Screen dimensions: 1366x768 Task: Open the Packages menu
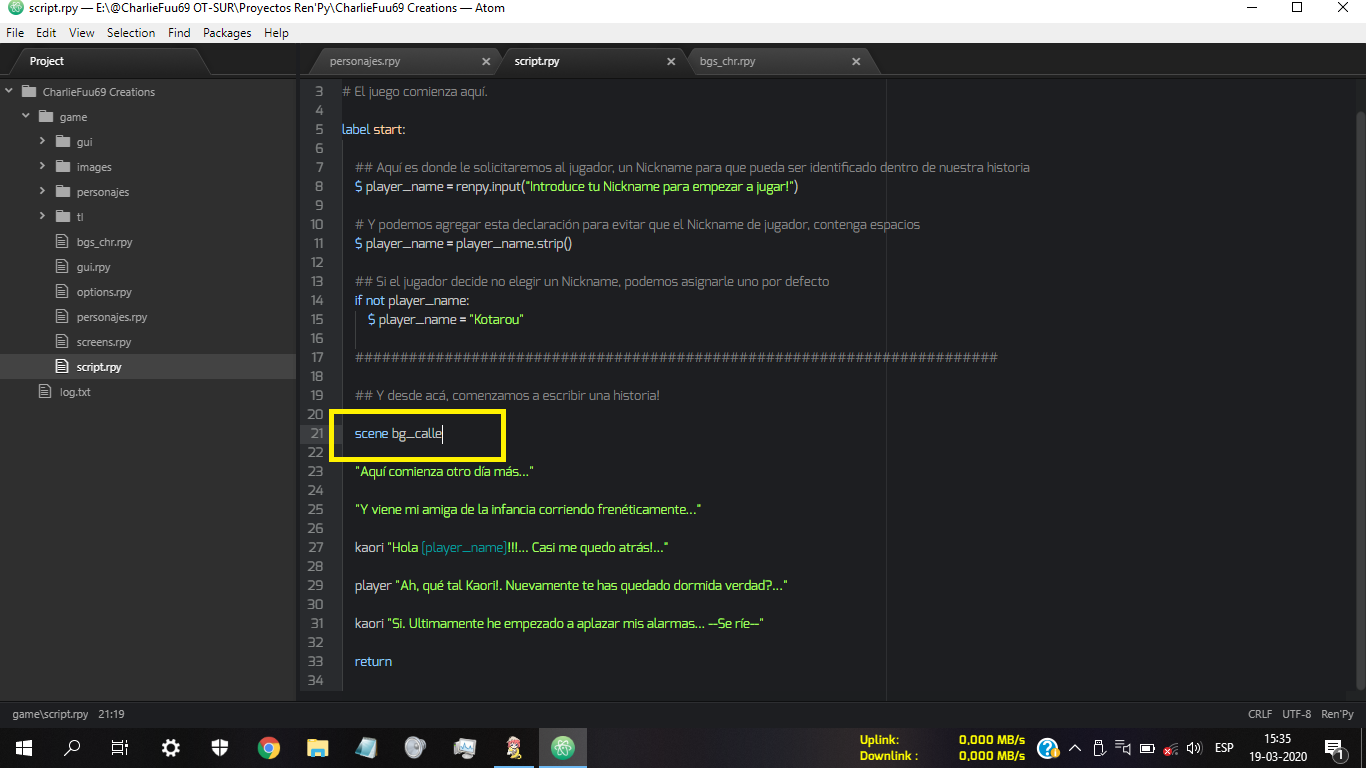point(227,33)
